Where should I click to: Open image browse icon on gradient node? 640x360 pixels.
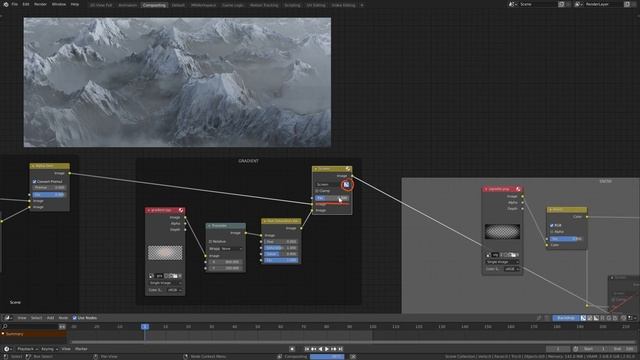[151, 276]
